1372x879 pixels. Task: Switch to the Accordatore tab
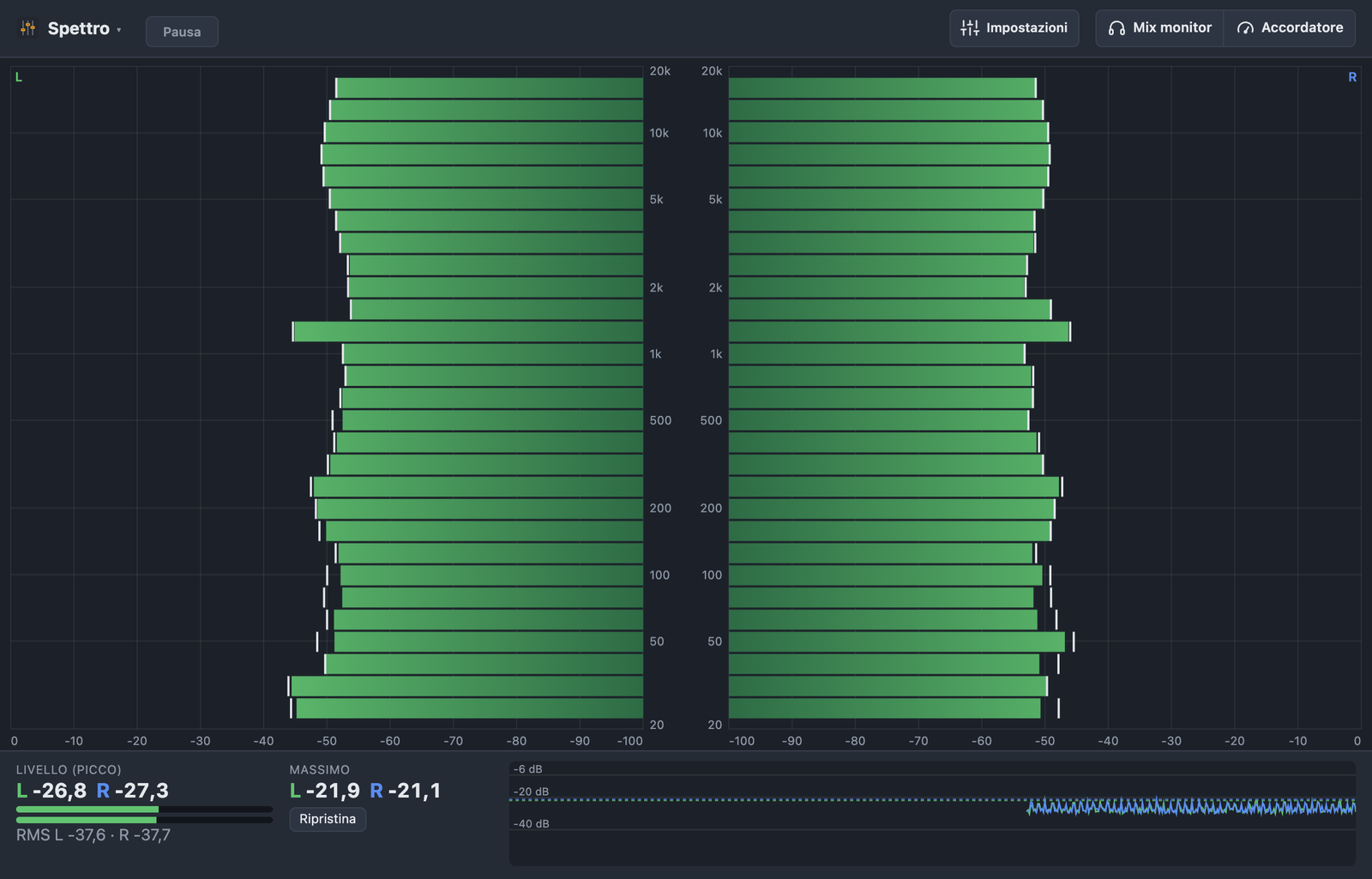1290,28
